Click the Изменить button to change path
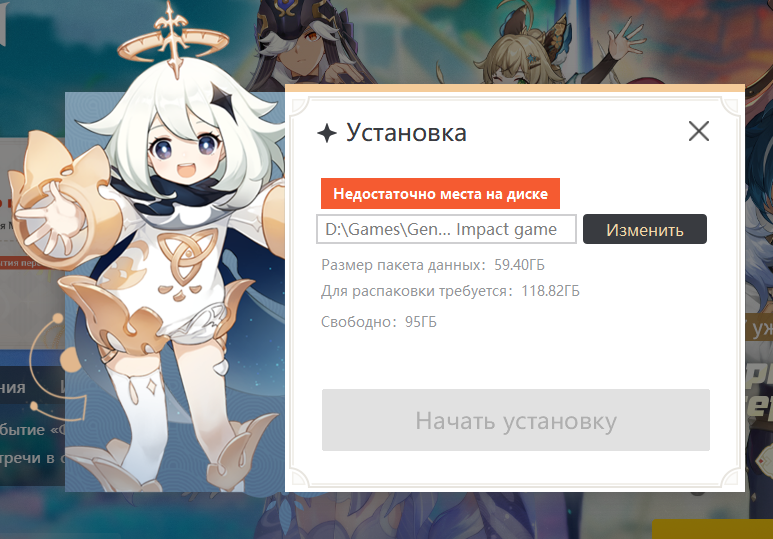The height and width of the screenshot is (539, 773). (x=645, y=229)
